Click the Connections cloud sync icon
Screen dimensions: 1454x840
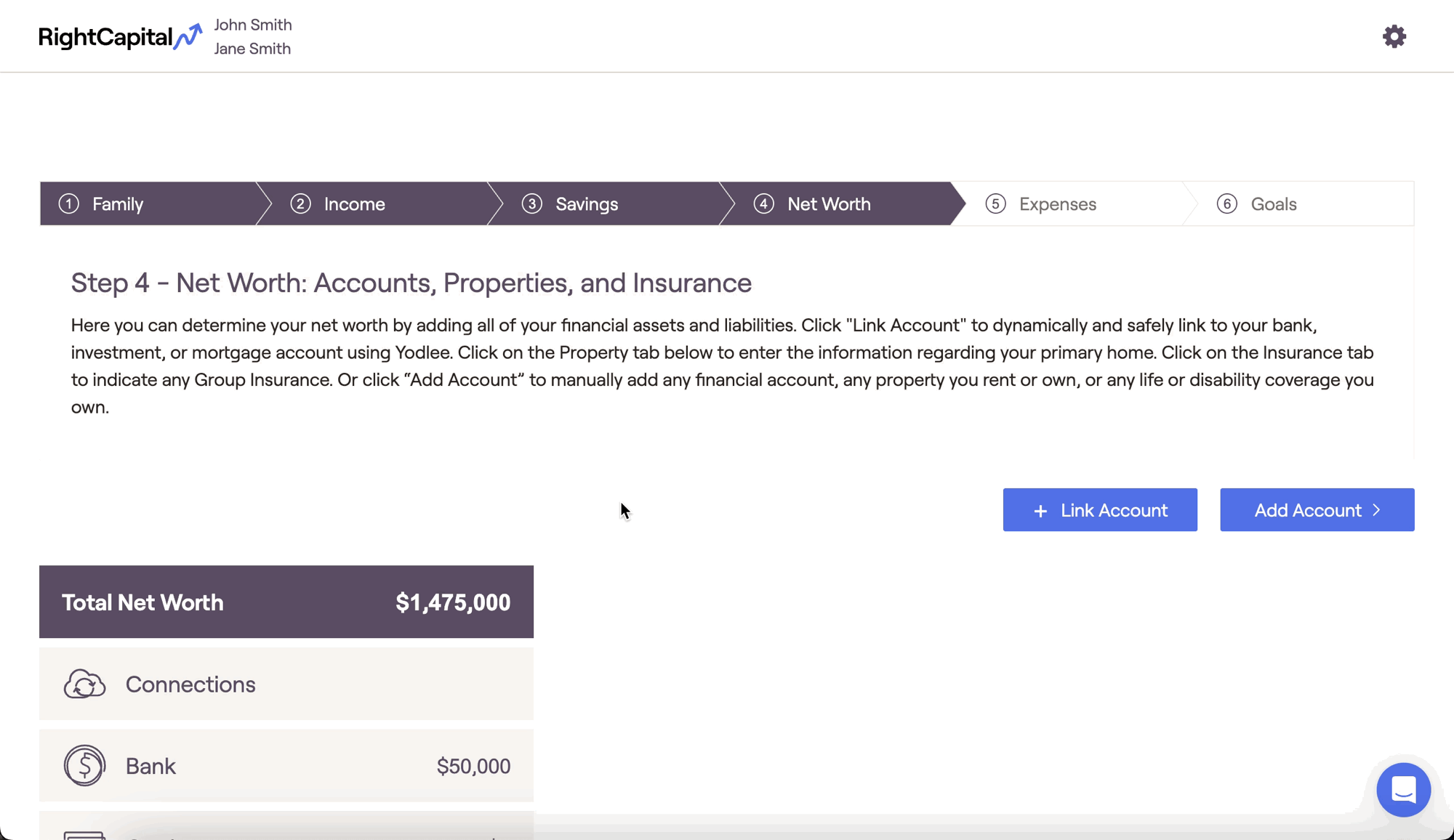pos(84,684)
